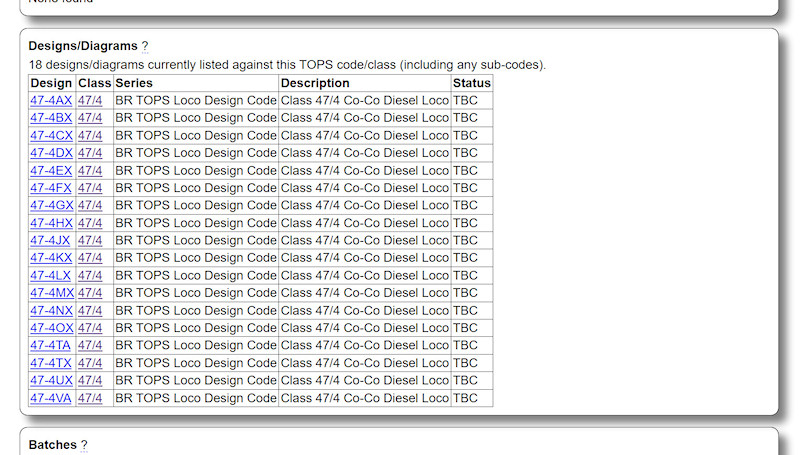
Task: Go to the 47-4HX design link
Action: (x=51, y=223)
